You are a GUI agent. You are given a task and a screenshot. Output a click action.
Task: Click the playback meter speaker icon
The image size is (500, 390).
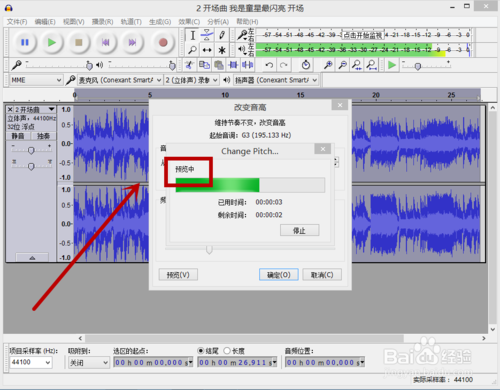242,50
